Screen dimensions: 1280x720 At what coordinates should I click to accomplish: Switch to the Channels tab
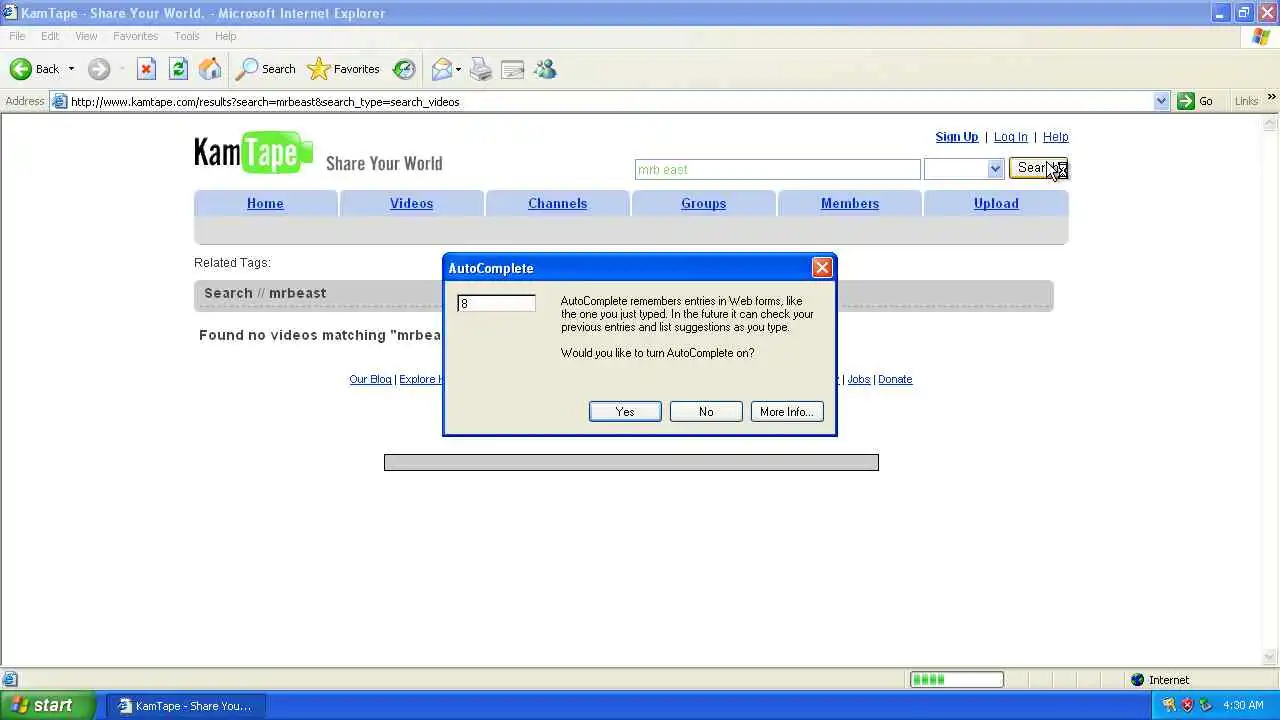(557, 203)
